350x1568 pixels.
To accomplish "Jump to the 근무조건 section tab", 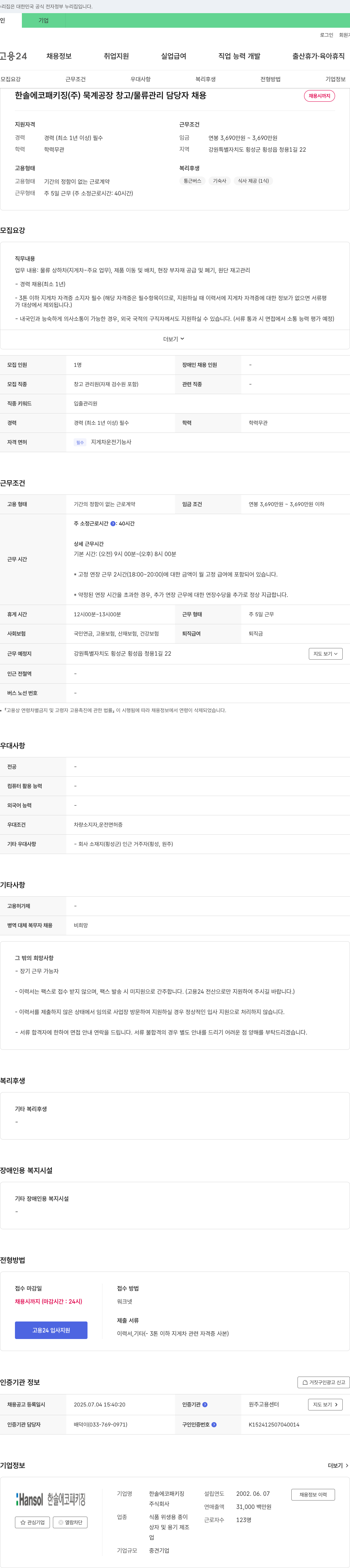I will tap(75, 79).
